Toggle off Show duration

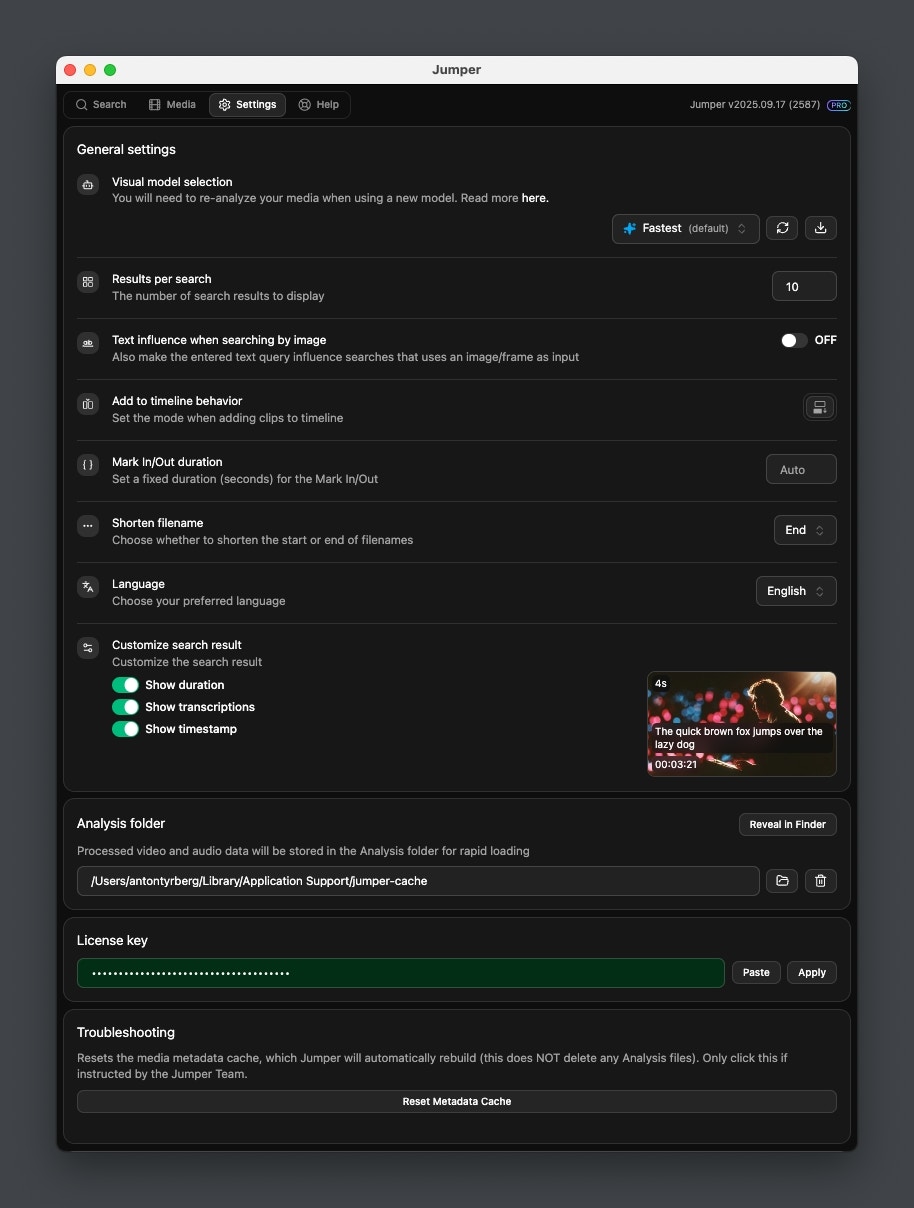125,685
